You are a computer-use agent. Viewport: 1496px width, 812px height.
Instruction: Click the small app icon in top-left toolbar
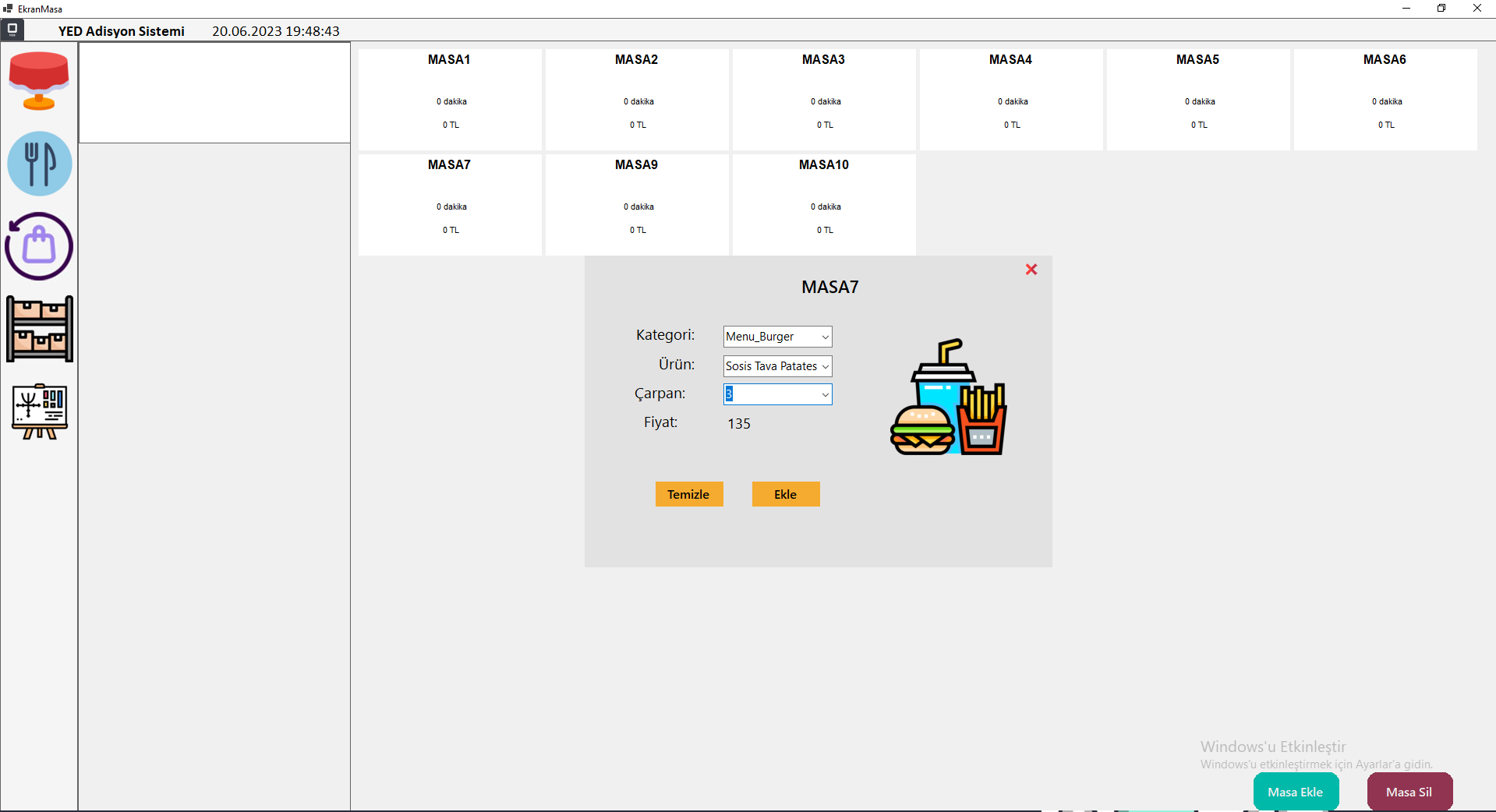(x=12, y=30)
